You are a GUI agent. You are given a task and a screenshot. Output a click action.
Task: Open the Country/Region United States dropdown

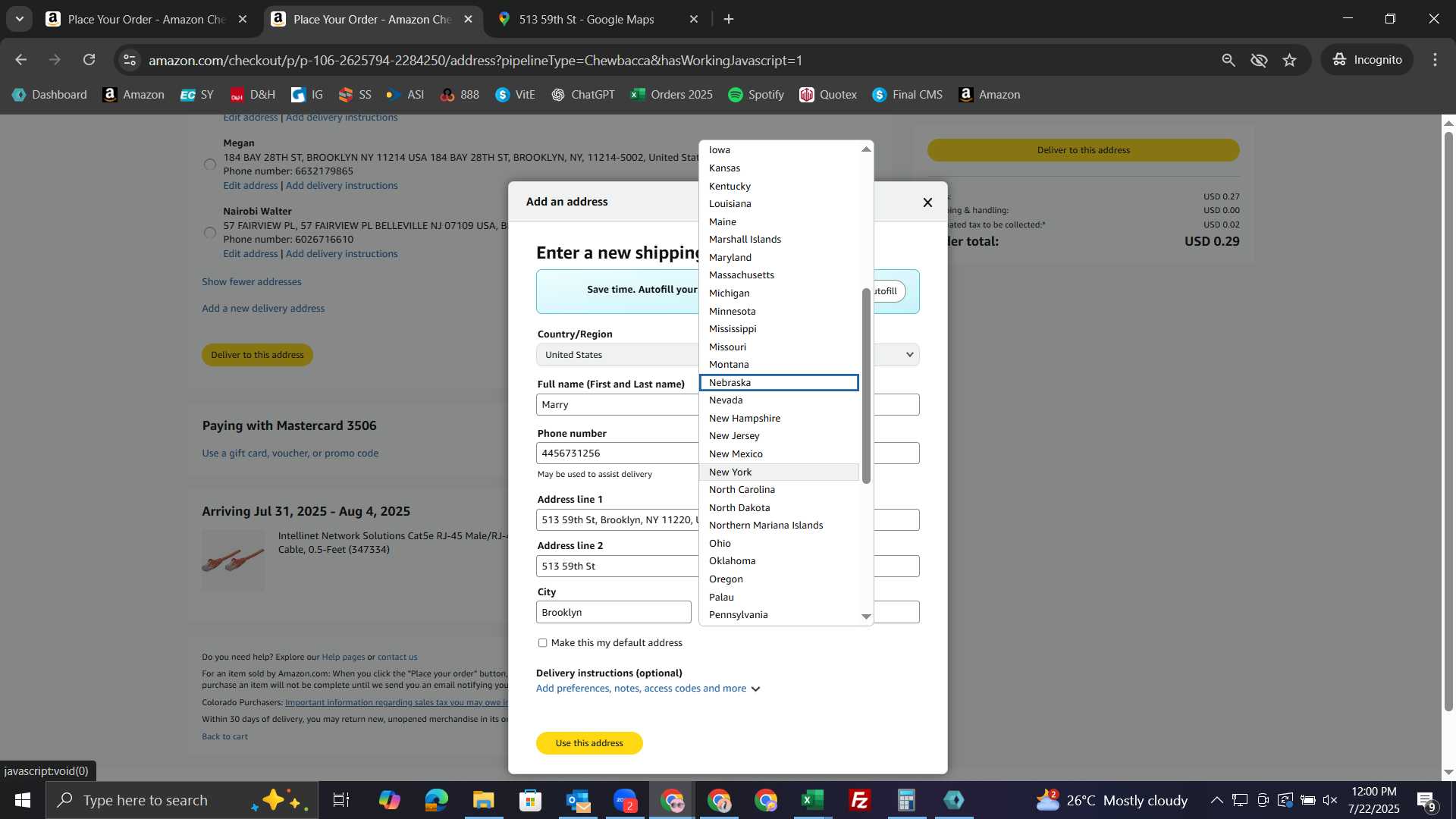pos(728,355)
